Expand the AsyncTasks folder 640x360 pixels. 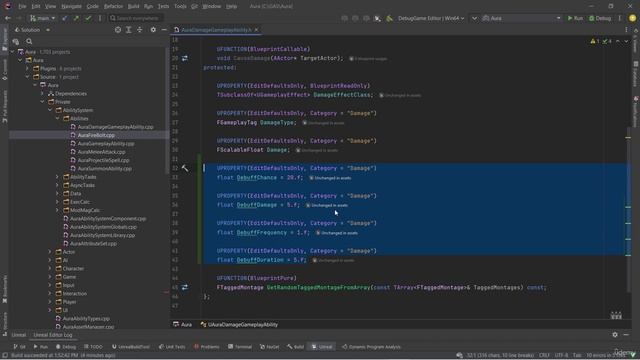(58, 185)
